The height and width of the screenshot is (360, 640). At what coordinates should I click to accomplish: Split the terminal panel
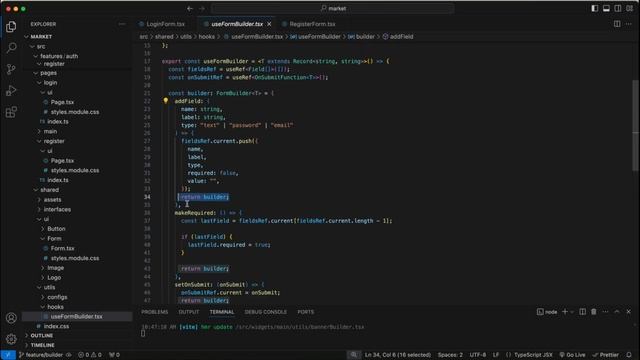(x=582, y=312)
